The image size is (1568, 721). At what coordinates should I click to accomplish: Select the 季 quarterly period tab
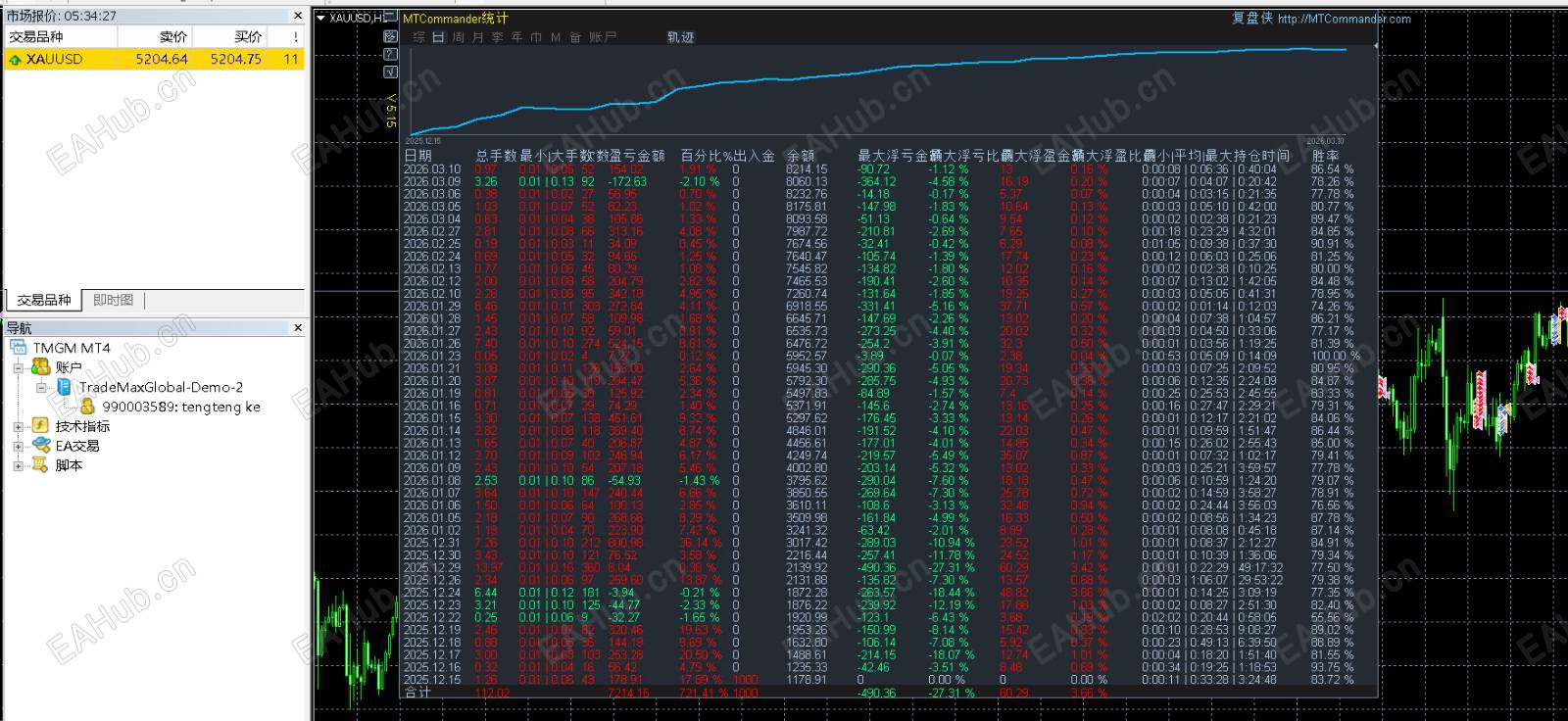coord(497,37)
